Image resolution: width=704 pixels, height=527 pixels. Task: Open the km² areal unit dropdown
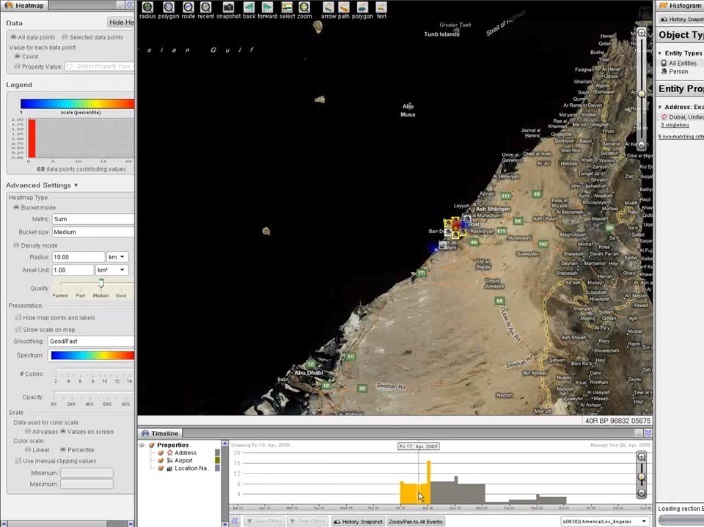[111, 270]
